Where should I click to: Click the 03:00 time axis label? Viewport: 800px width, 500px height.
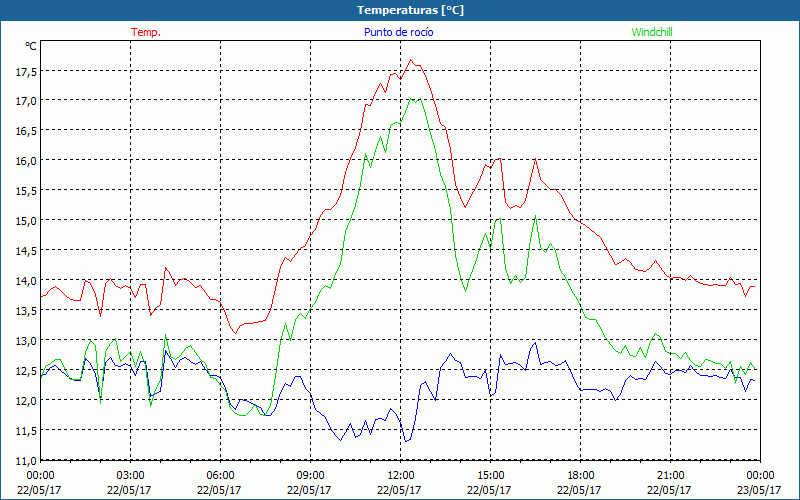(130, 476)
